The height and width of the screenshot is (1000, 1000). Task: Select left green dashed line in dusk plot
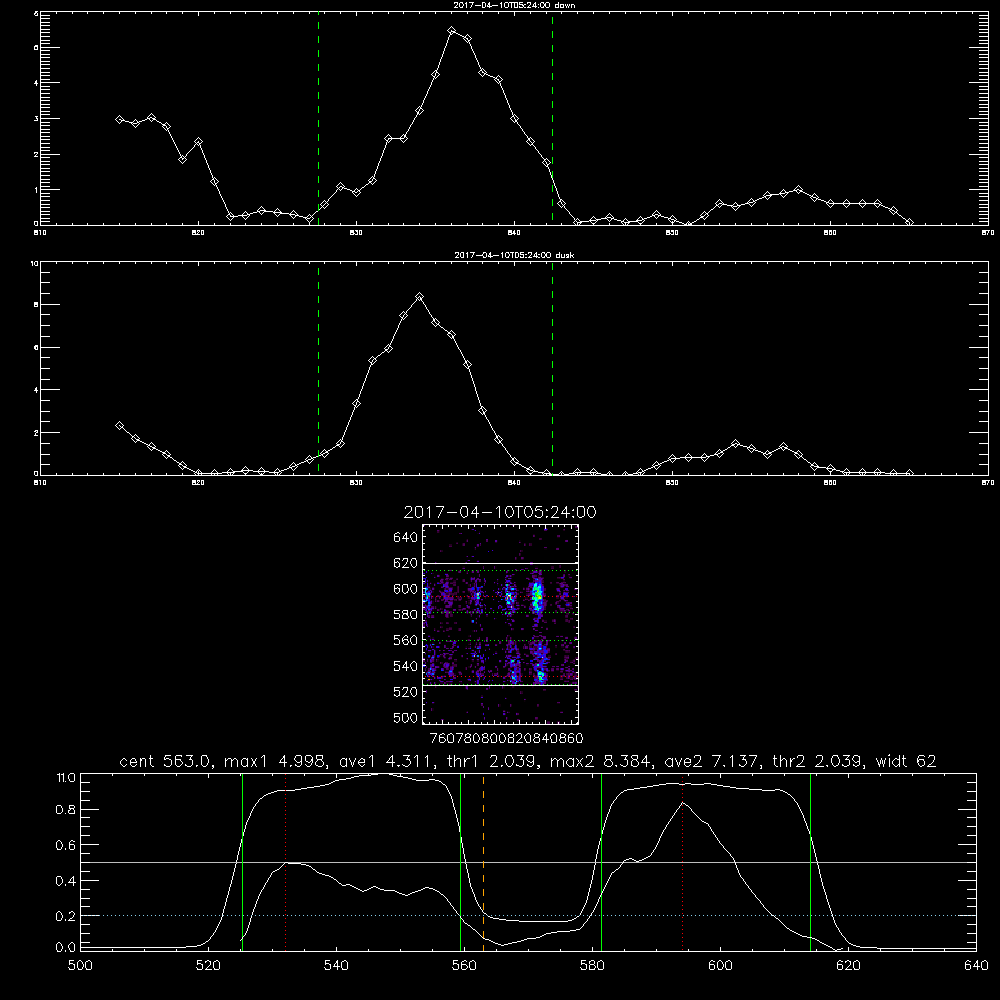coord(318,368)
